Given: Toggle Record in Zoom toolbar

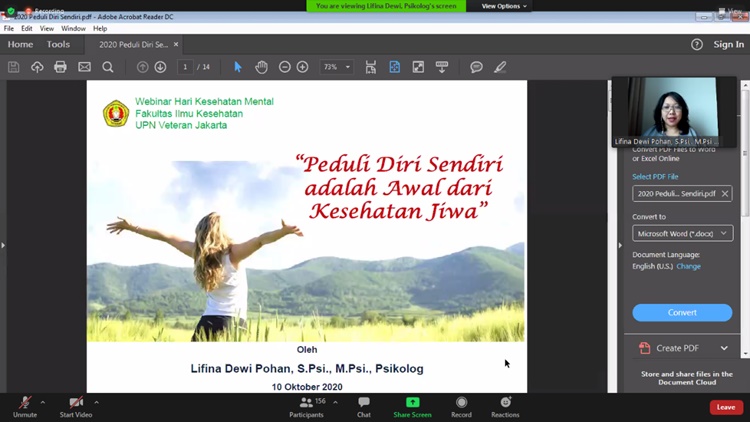Looking at the screenshot, I should [x=461, y=405].
